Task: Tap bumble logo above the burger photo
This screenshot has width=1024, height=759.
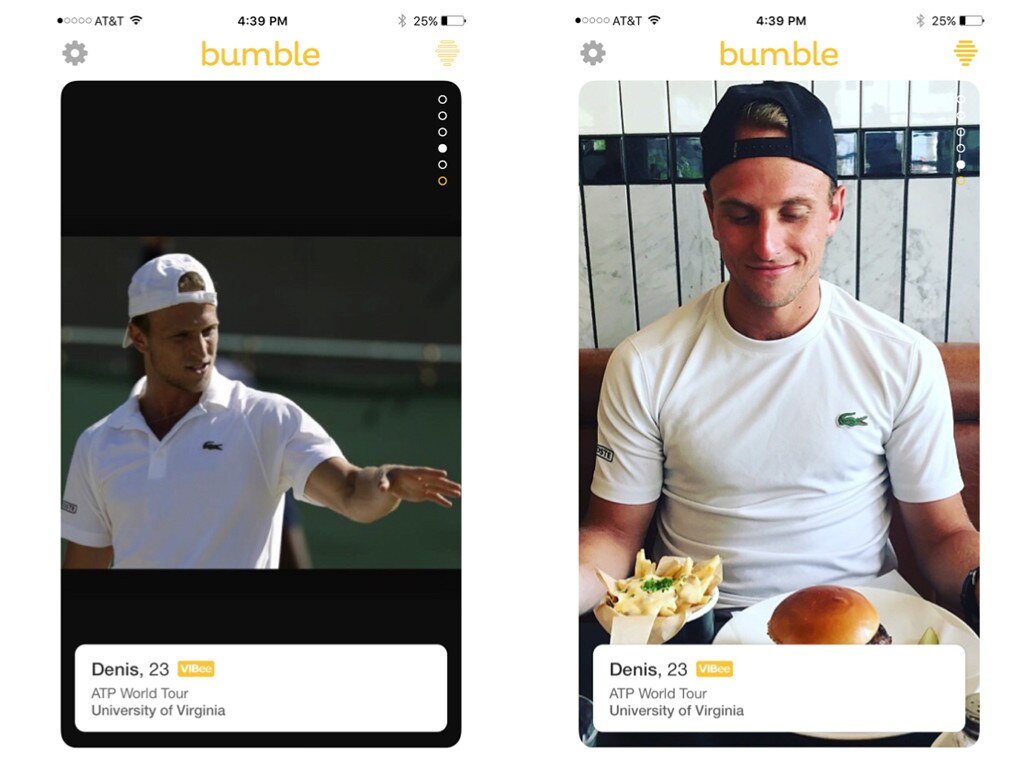Action: [778, 54]
